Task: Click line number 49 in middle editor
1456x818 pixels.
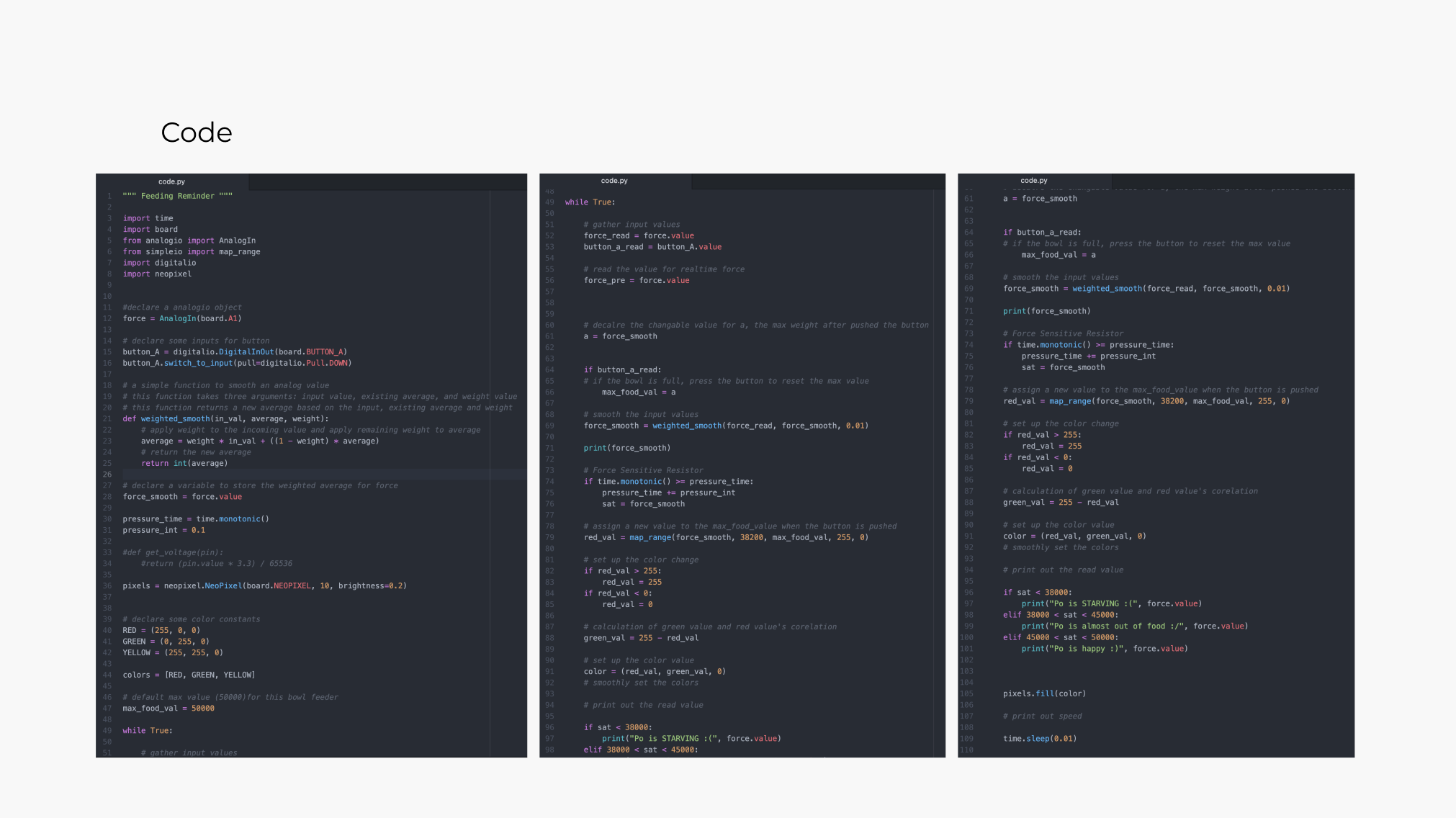Action: coord(549,202)
